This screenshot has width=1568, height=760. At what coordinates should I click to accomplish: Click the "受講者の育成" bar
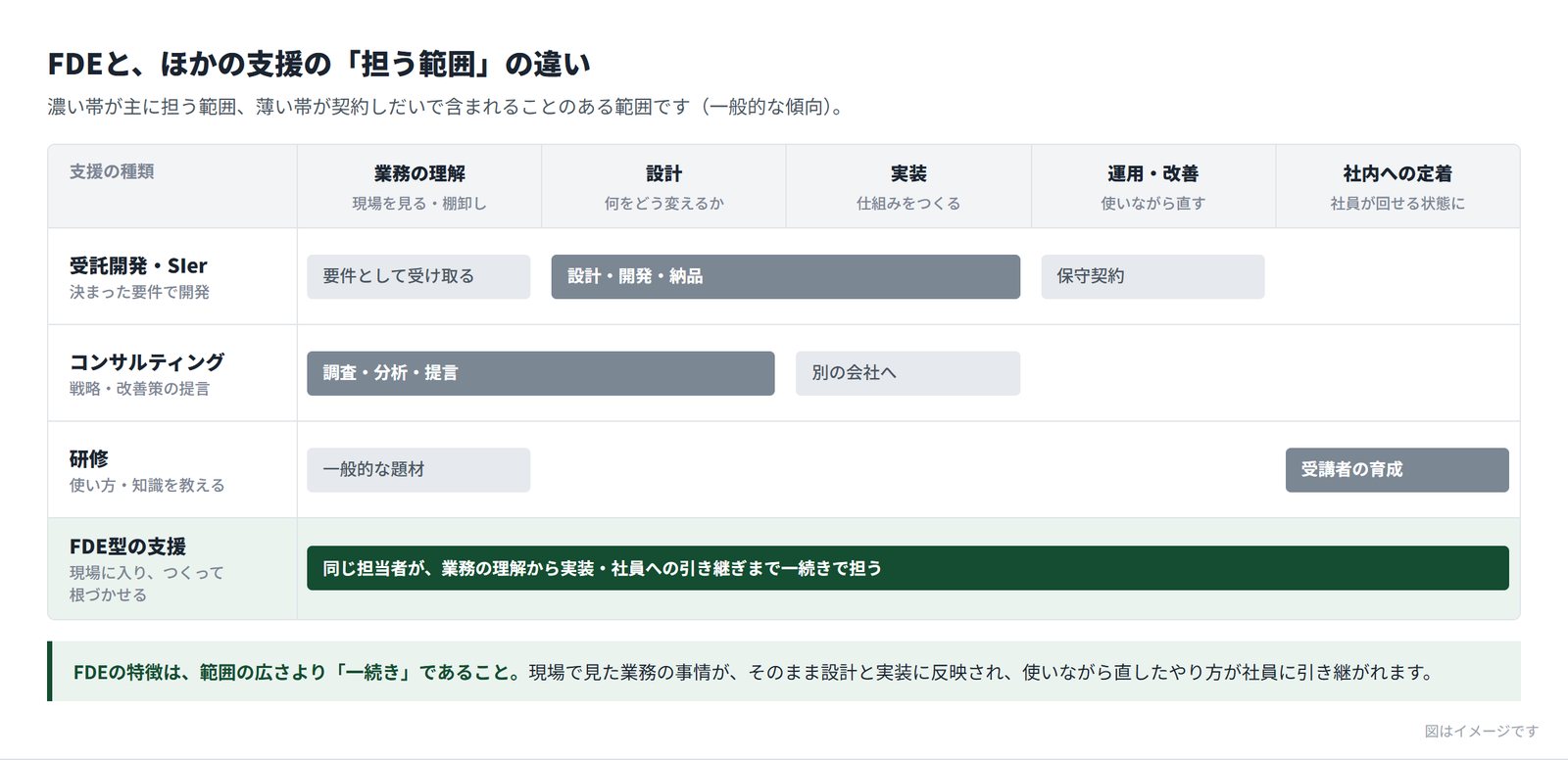coord(1397,470)
